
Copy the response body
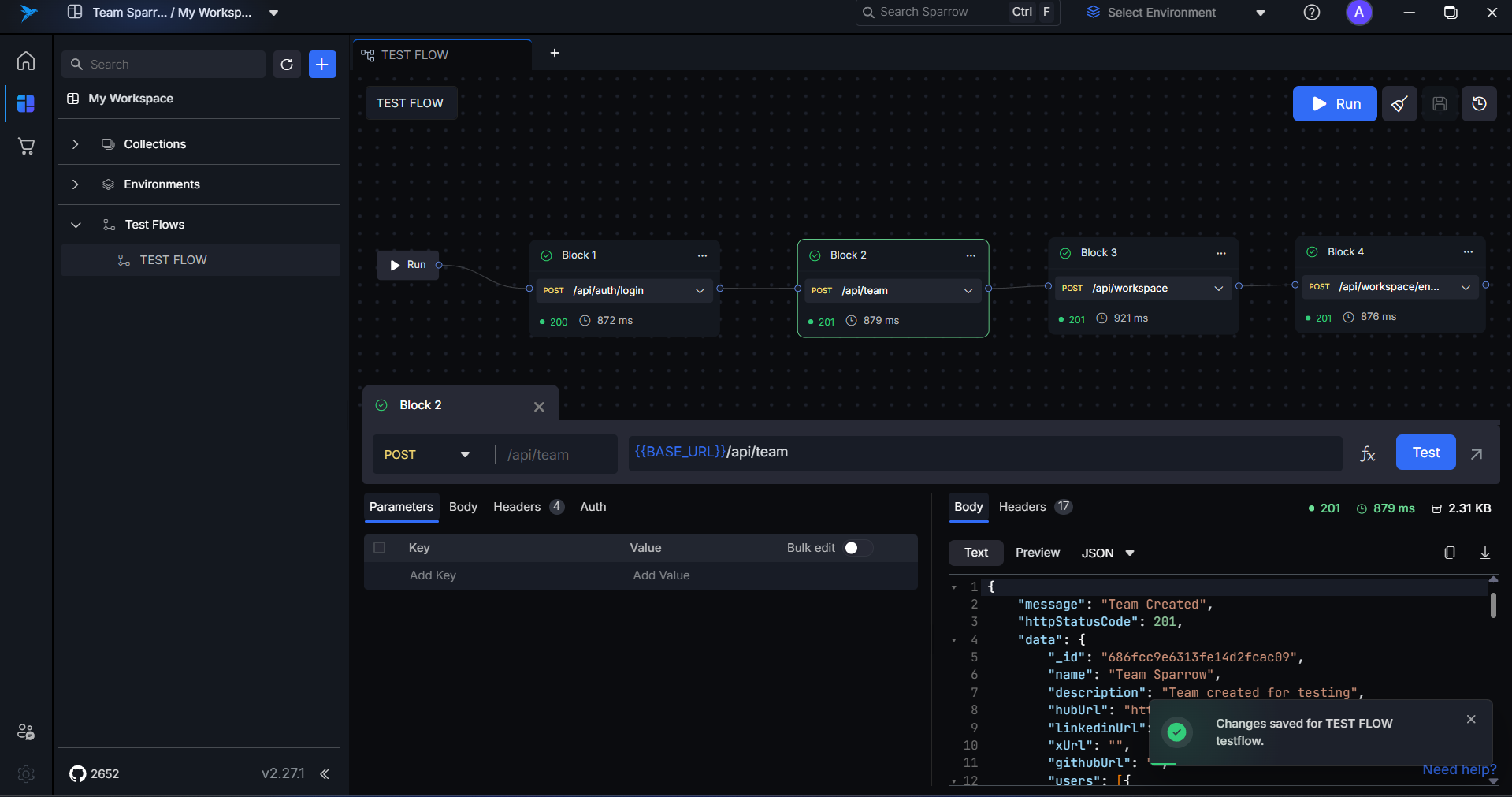click(1450, 553)
